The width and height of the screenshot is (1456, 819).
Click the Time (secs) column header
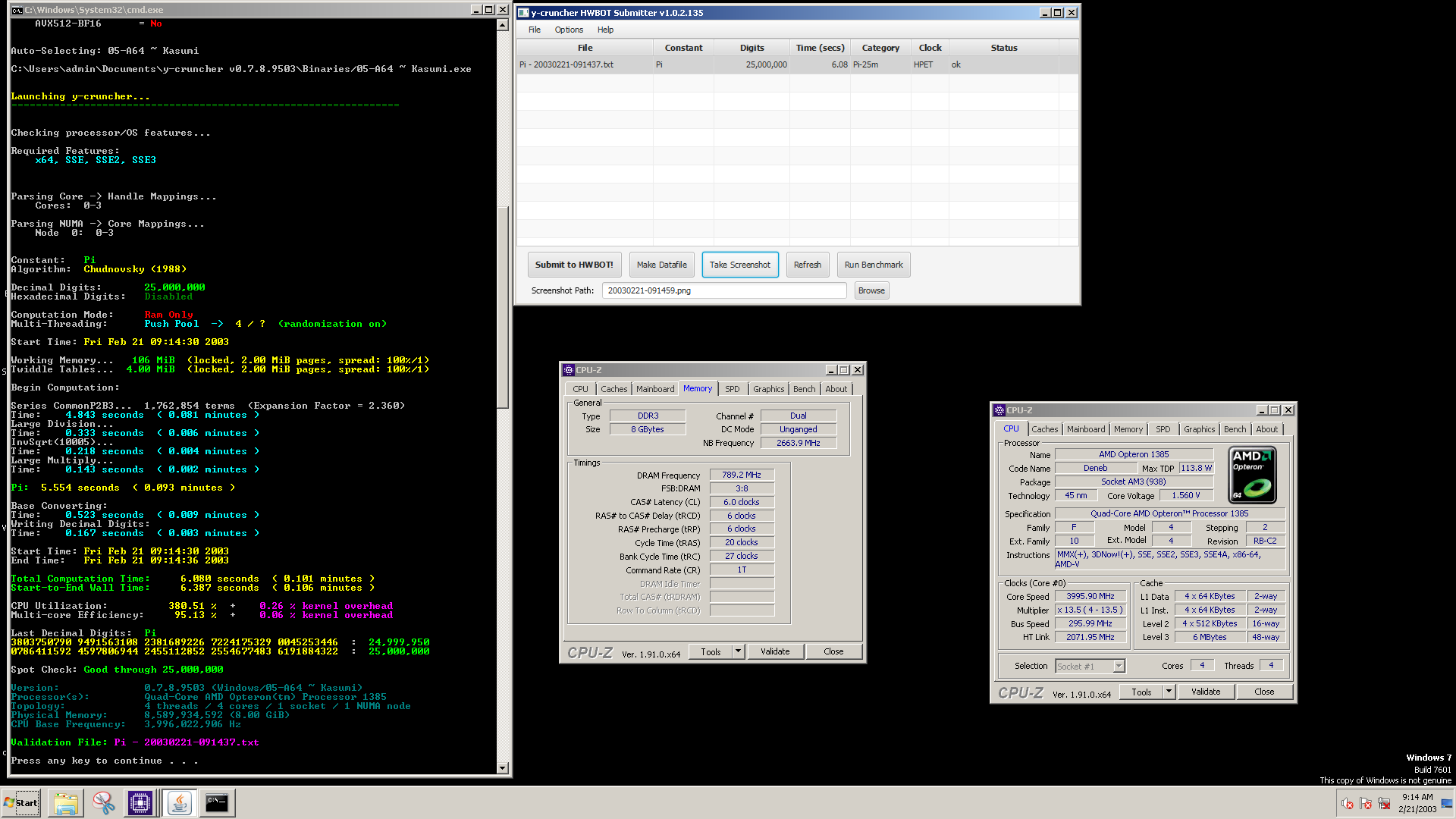tap(821, 48)
